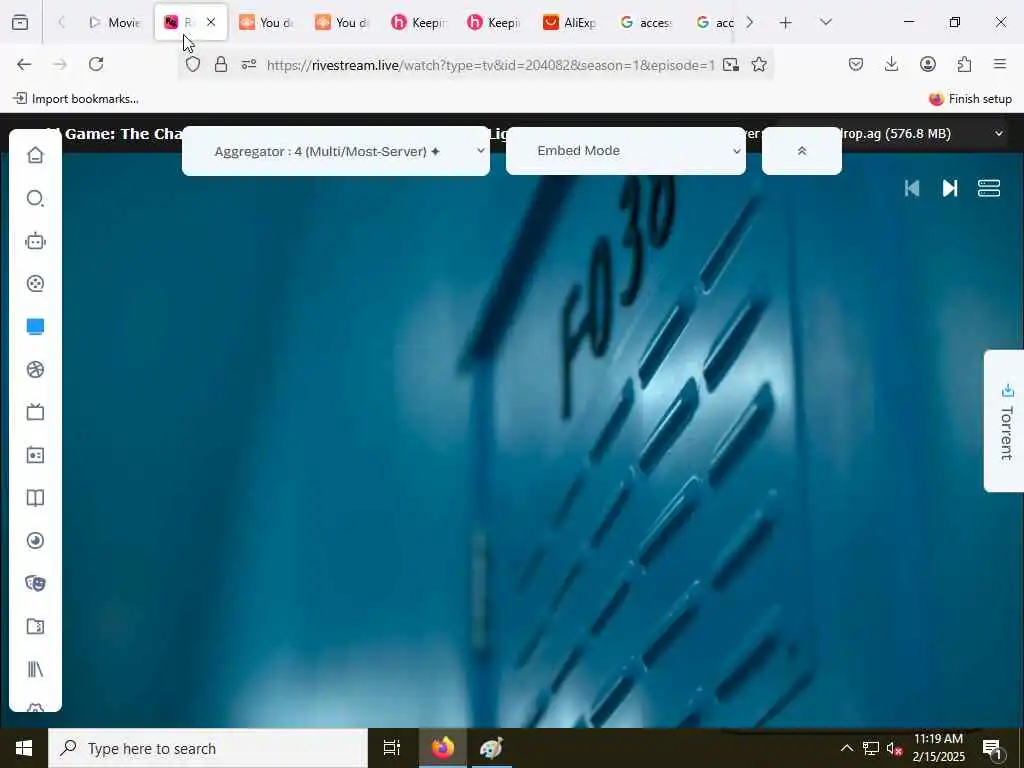Switch to the Movie tab
The width and height of the screenshot is (1024, 768).
point(115,22)
